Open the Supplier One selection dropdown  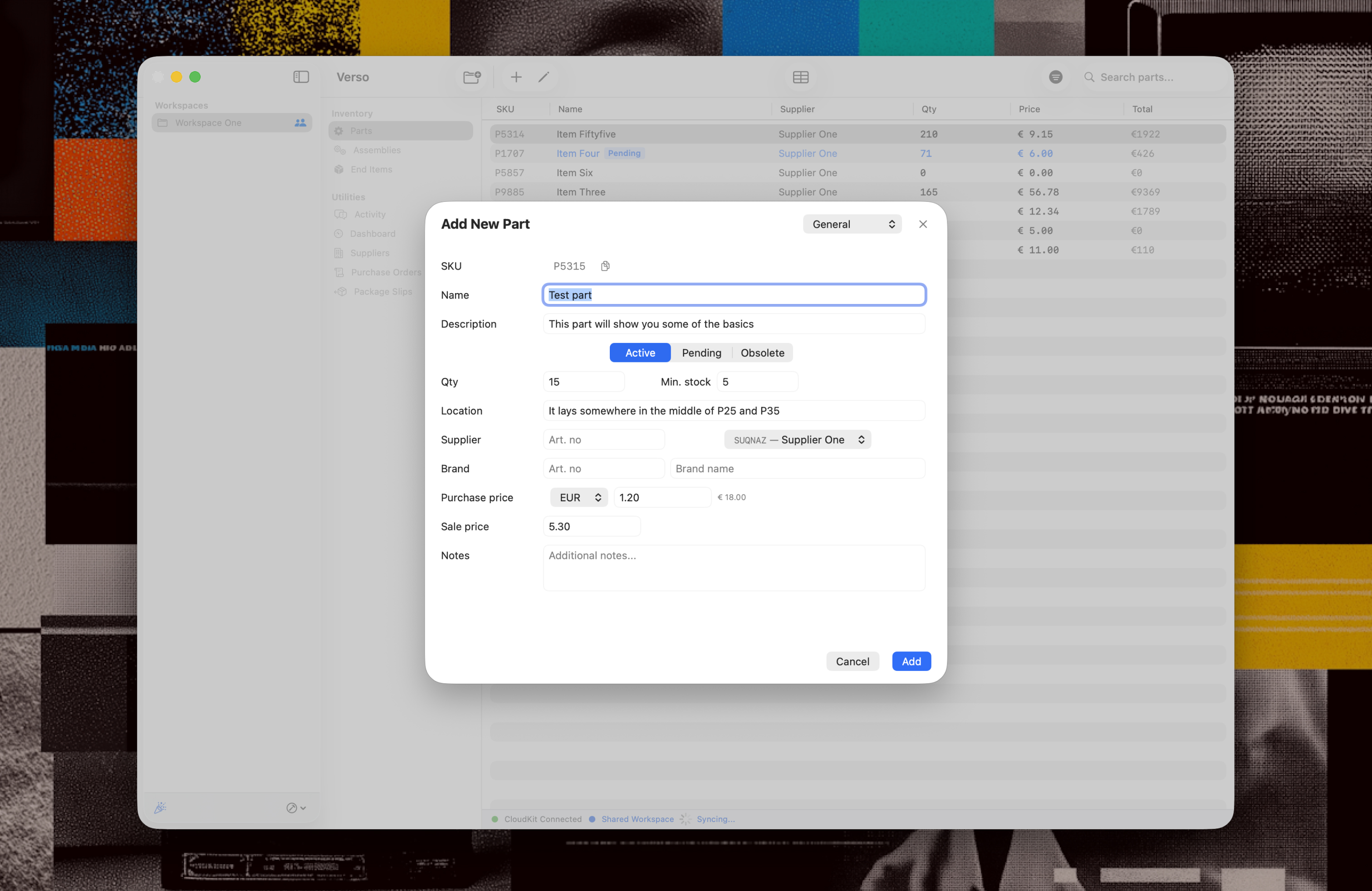click(797, 440)
